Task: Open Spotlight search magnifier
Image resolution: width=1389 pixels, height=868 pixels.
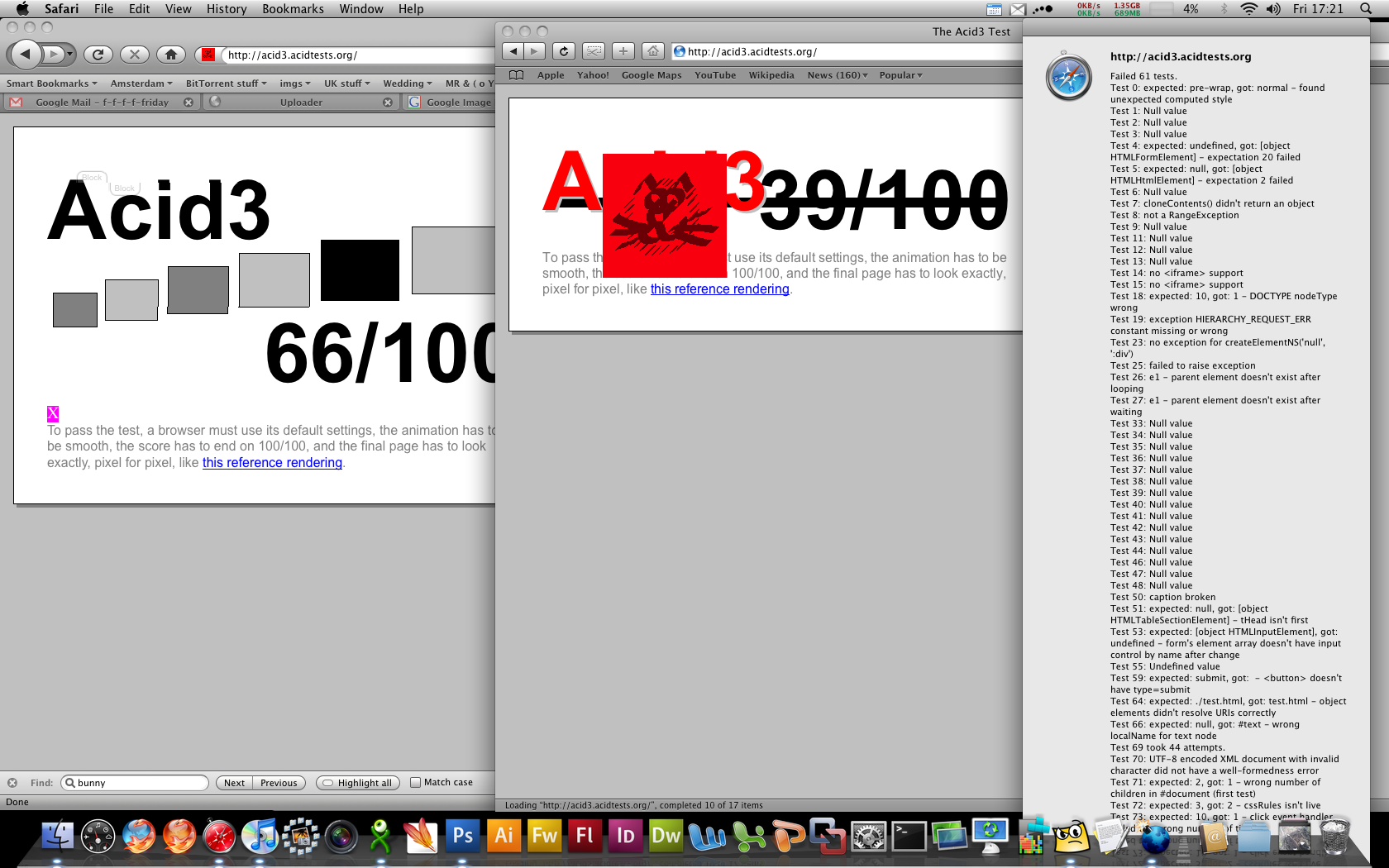Action: tap(1366, 9)
